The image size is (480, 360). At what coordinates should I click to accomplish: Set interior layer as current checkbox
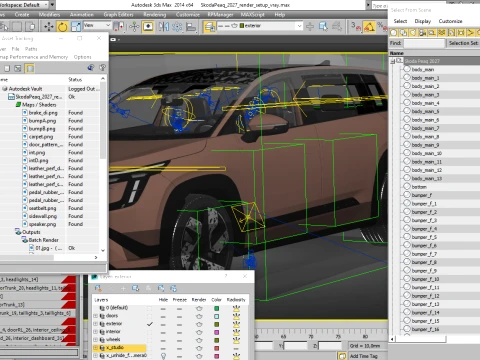pos(149,332)
